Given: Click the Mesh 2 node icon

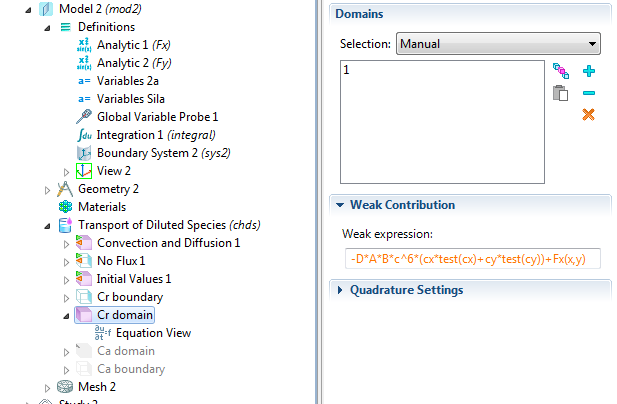Looking at the screenshot, I should 65,387.
